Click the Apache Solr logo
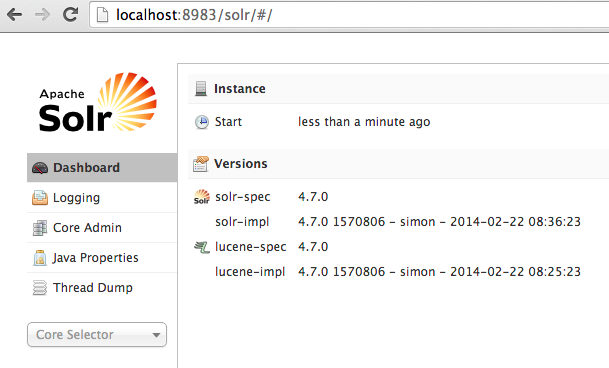This screenshot has height=368, width=609. pyautogui.click(x=98, y=102)
